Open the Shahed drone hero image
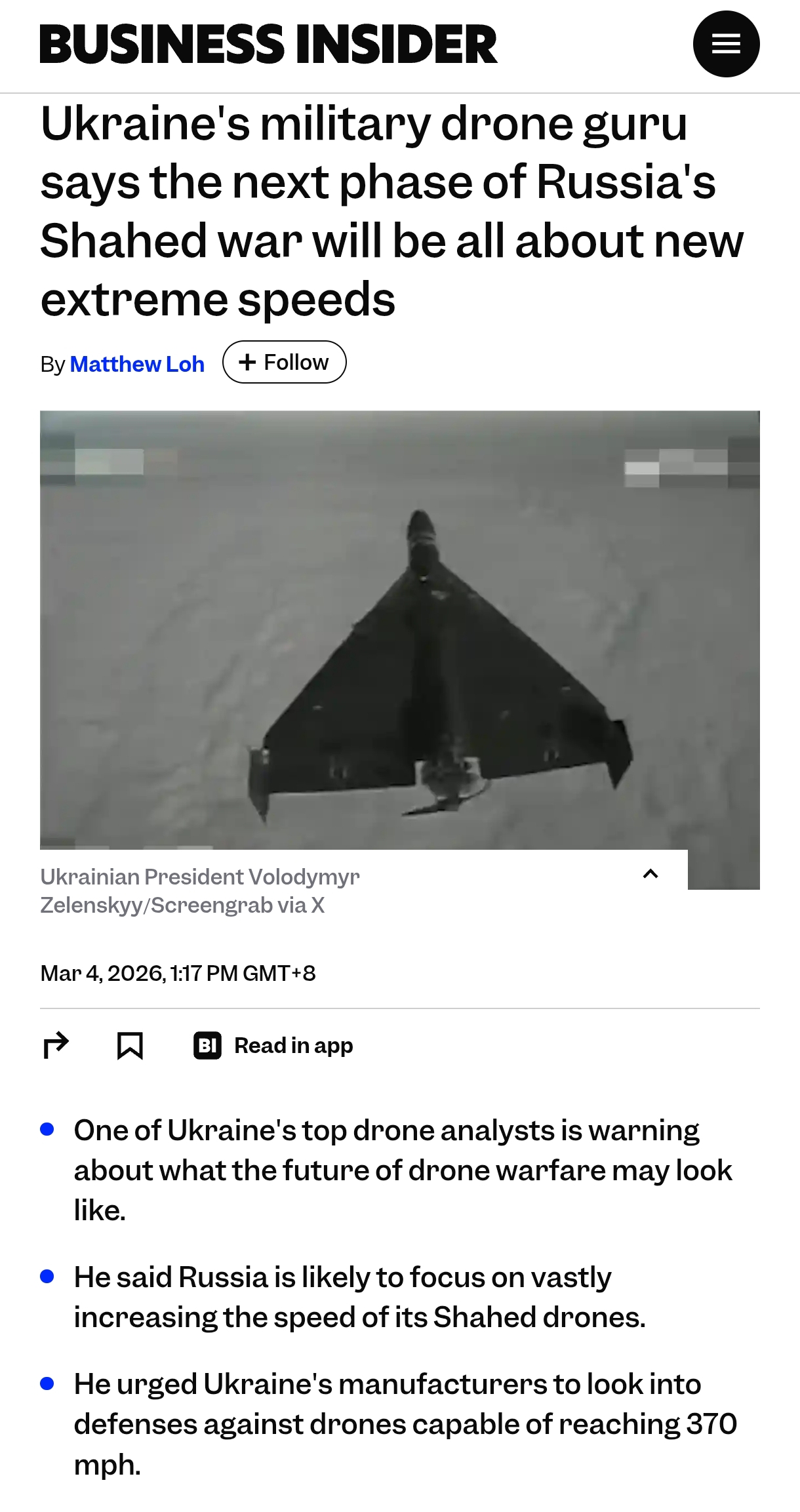800x1512 pixels. click(x=400, y=629)
